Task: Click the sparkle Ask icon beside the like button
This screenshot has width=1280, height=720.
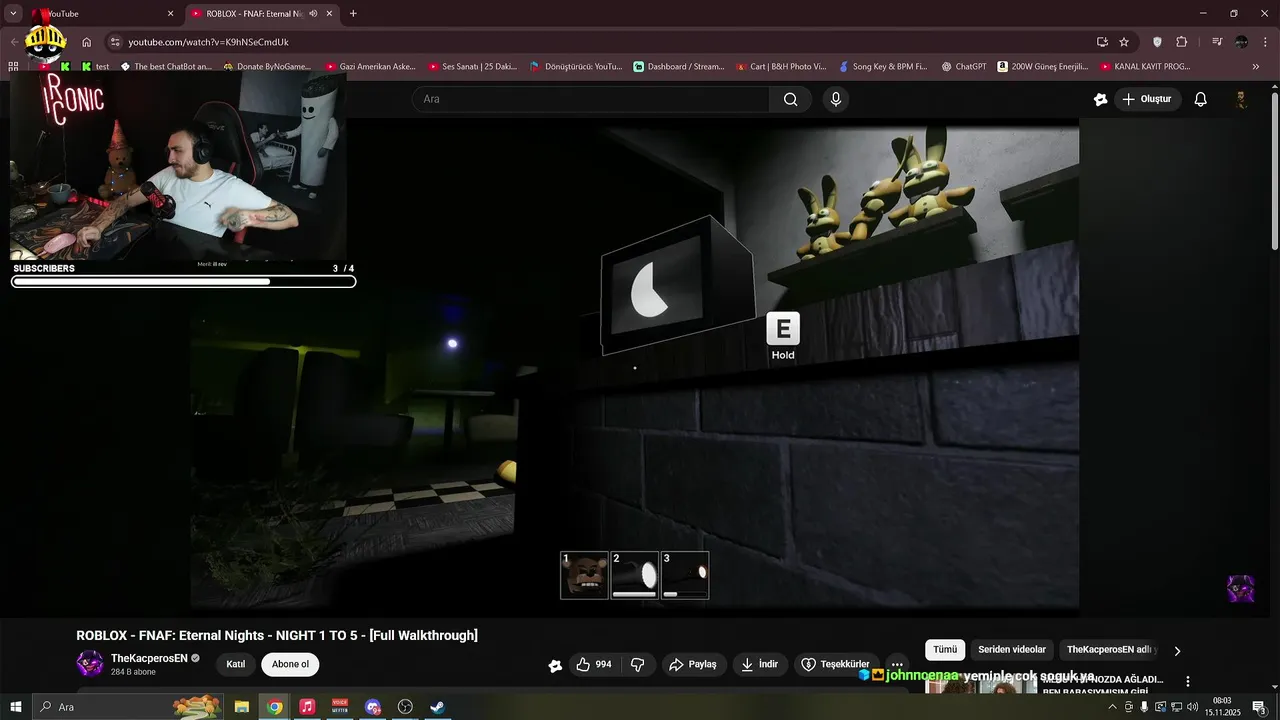Action: coord(555,665)
